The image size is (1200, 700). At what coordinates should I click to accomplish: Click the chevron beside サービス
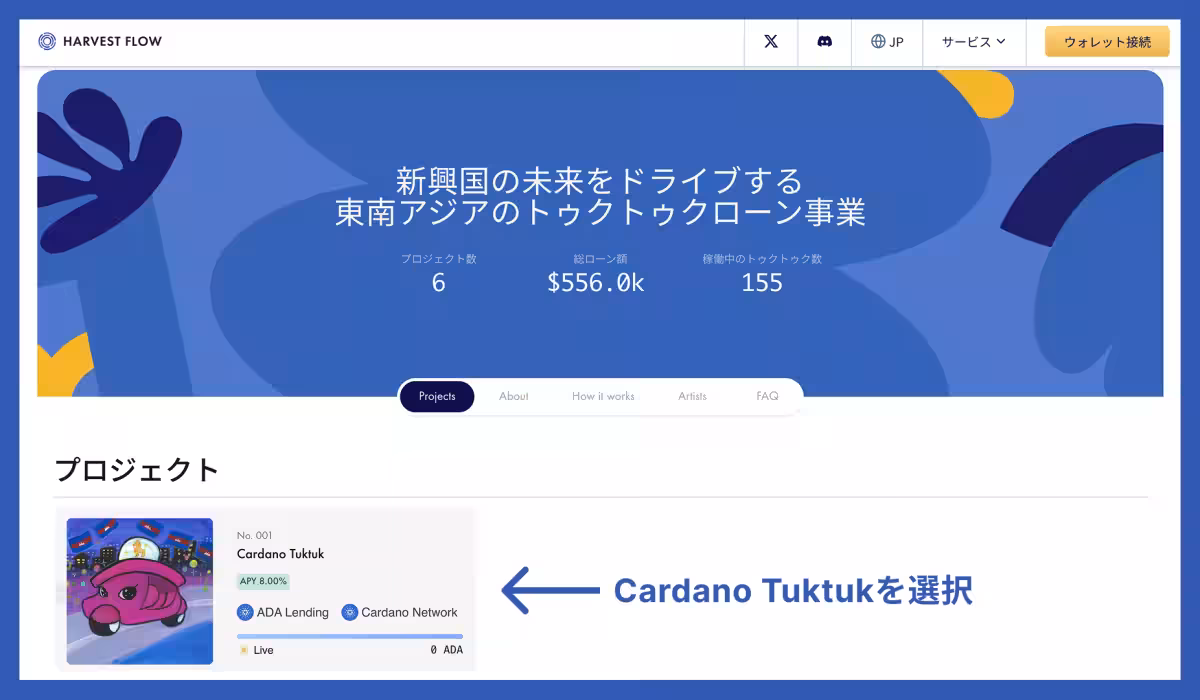(x=1001, y=42)
